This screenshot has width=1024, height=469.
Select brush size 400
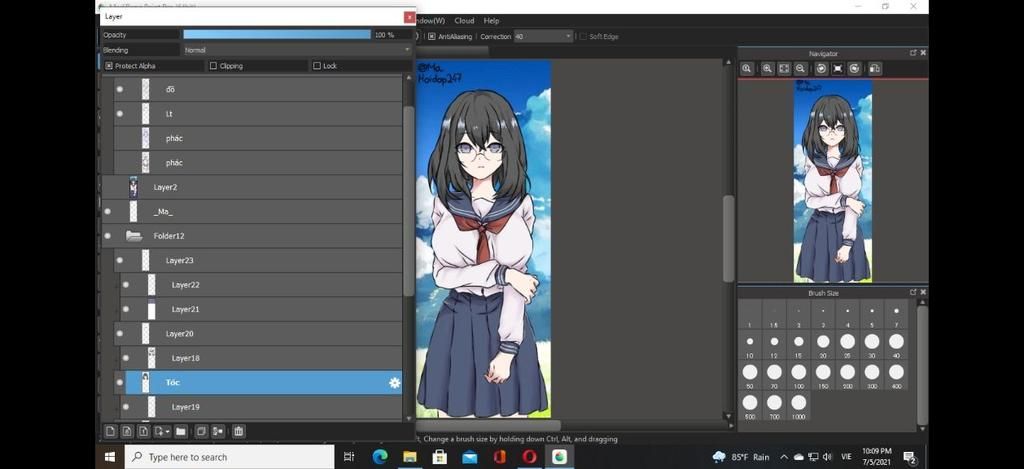pyautogui.click(x=896, y=376)
